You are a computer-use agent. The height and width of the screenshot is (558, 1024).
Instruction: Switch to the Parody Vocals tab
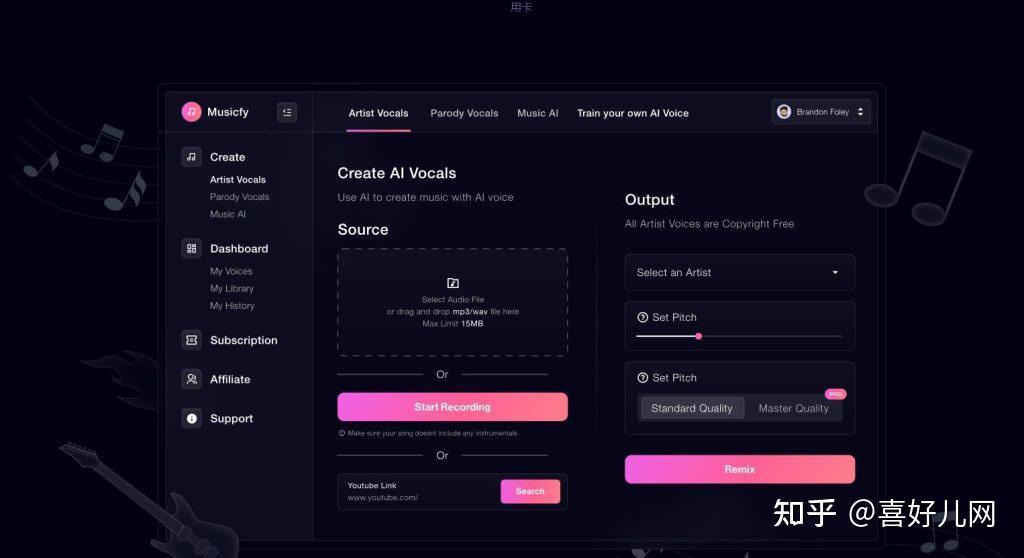[x=464, y=113]
